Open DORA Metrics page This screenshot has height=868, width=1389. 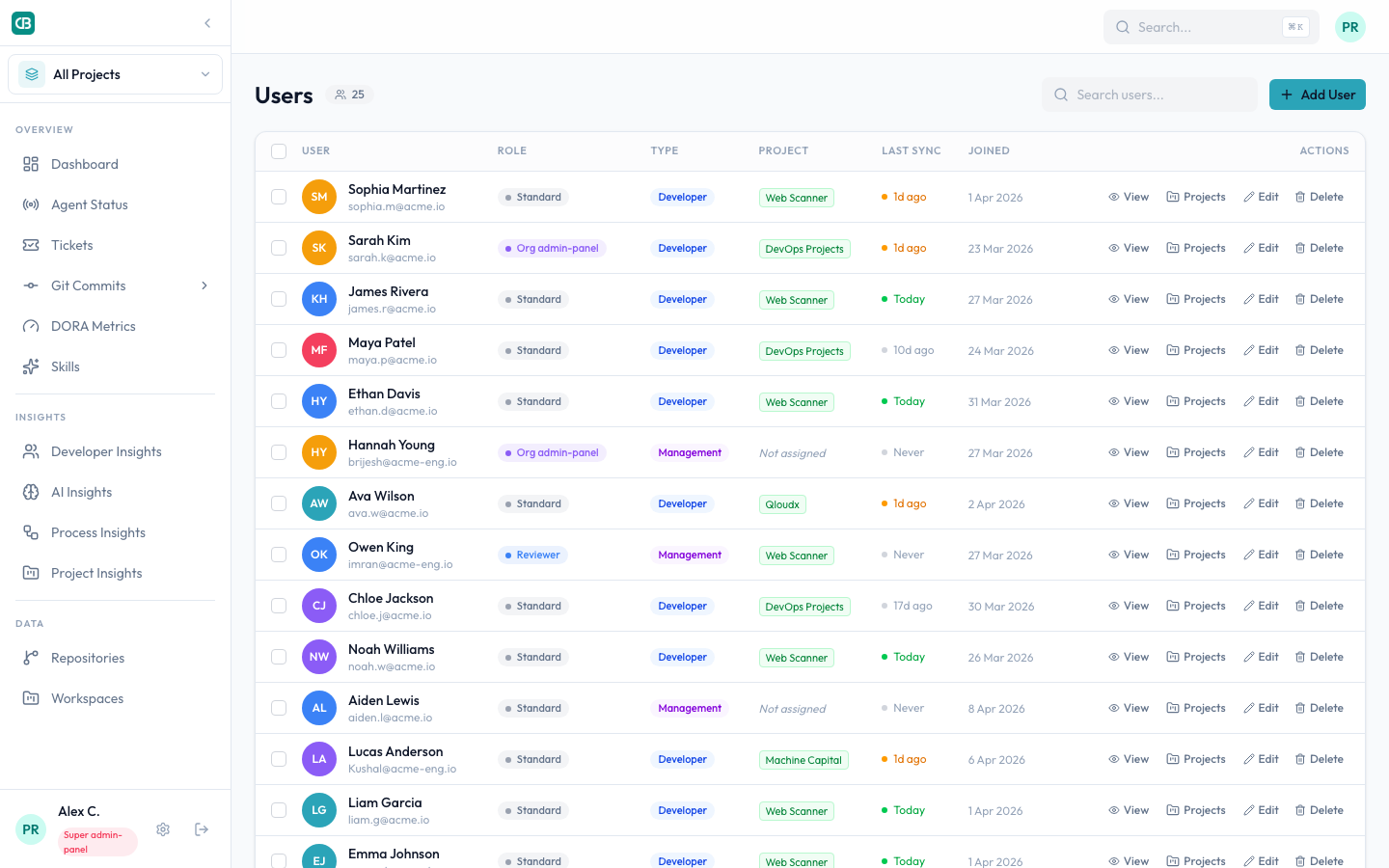tap(115, 326)
